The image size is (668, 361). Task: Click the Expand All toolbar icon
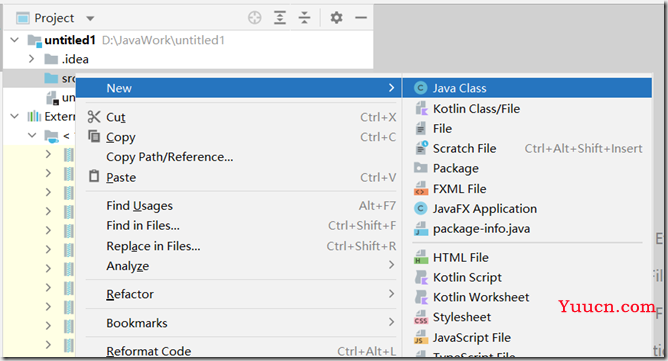[280, 18]
